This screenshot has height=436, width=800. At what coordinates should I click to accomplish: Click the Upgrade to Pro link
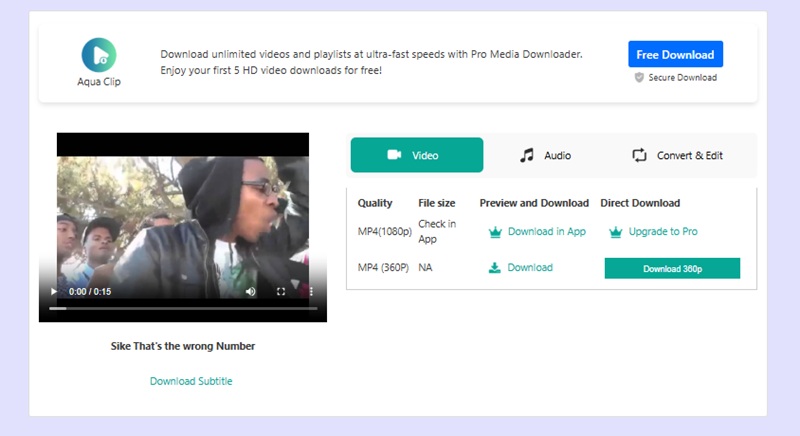pos(663,232)
